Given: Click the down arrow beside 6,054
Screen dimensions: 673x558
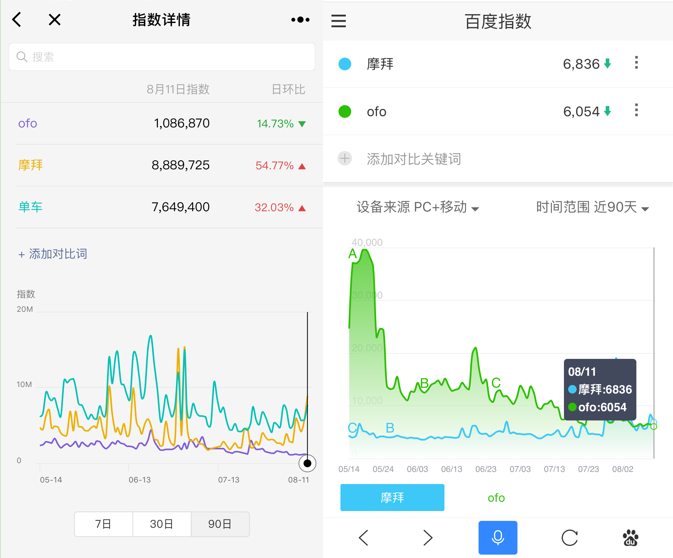Looking at the screenshot, I should click(x=607, y=112).
